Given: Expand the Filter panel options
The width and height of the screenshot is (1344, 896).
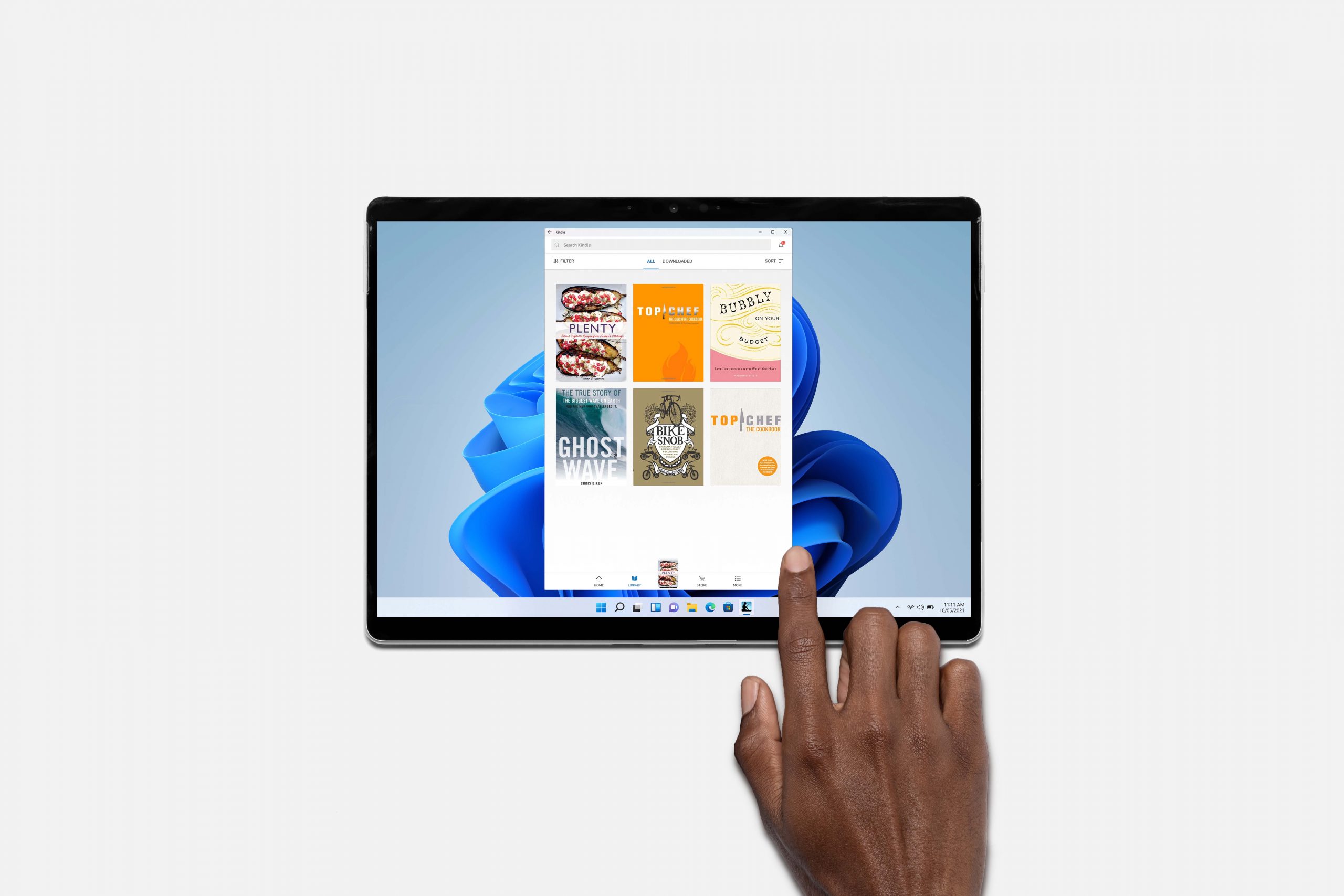Looking at the screenshot, I should [x=563, y=262].
